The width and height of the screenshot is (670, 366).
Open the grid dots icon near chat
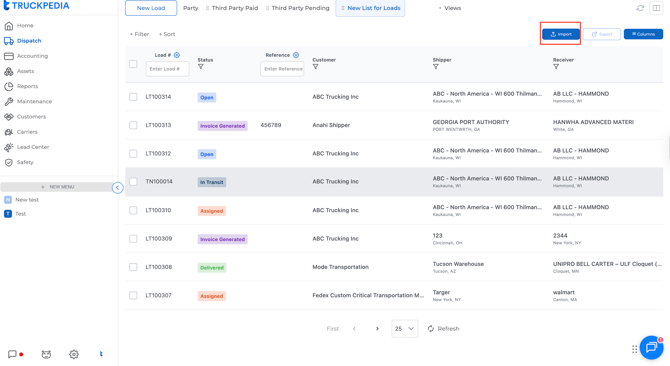pyautogui.click(x=635, y=349)
